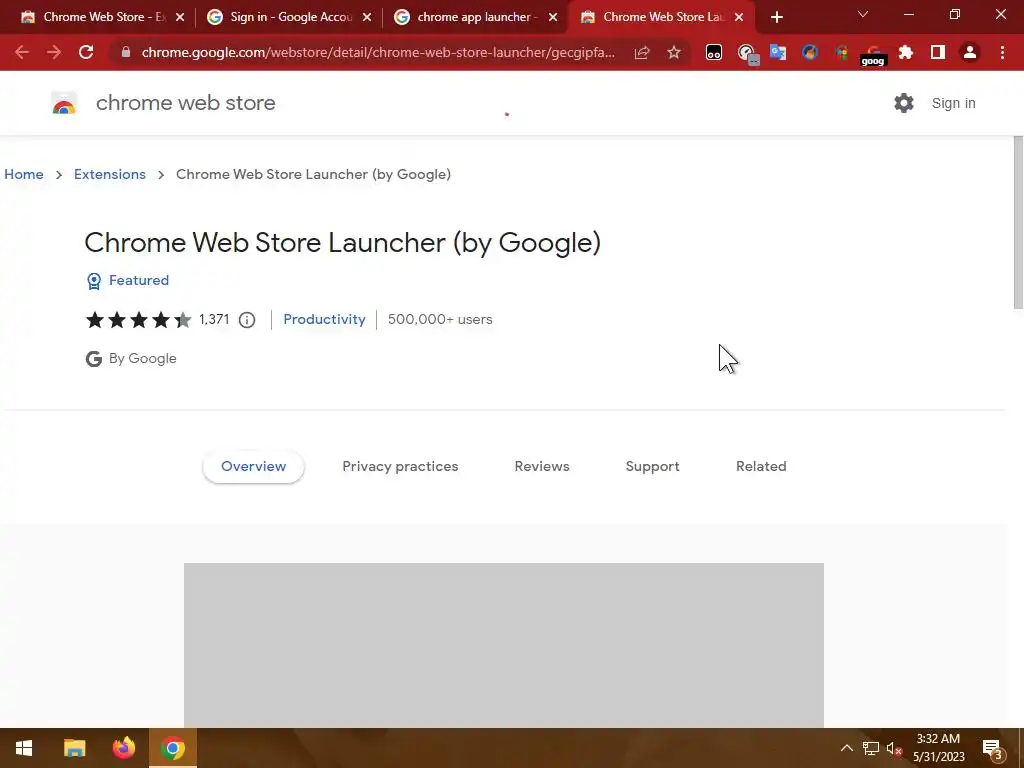This screenshot has height=768, width=1024.
Task: Click the page vertical scrollbar
Action: coord(1018,222)
